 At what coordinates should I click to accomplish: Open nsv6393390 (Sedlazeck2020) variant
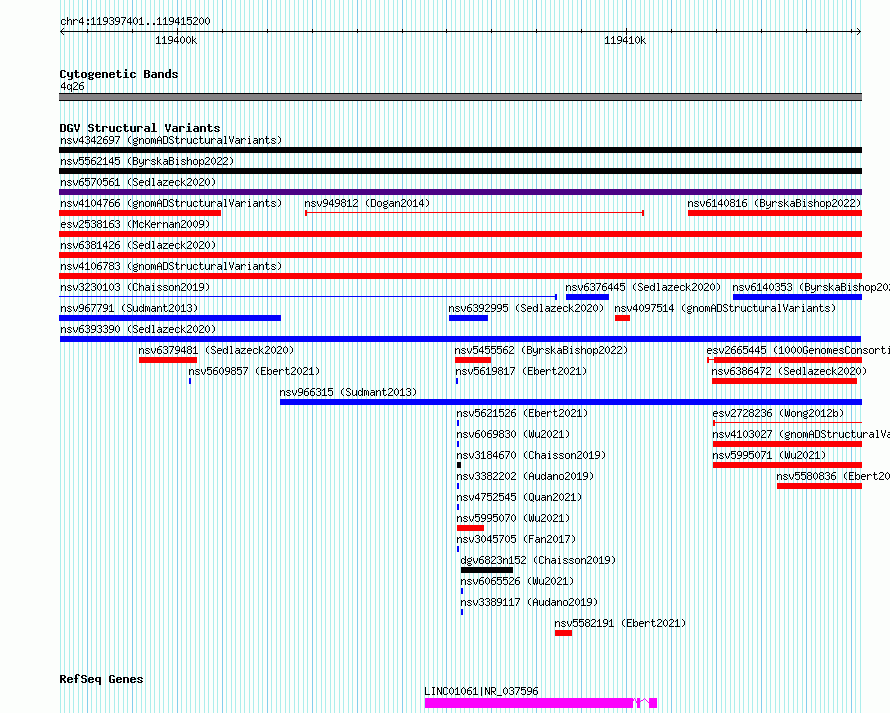pos(138,329)
